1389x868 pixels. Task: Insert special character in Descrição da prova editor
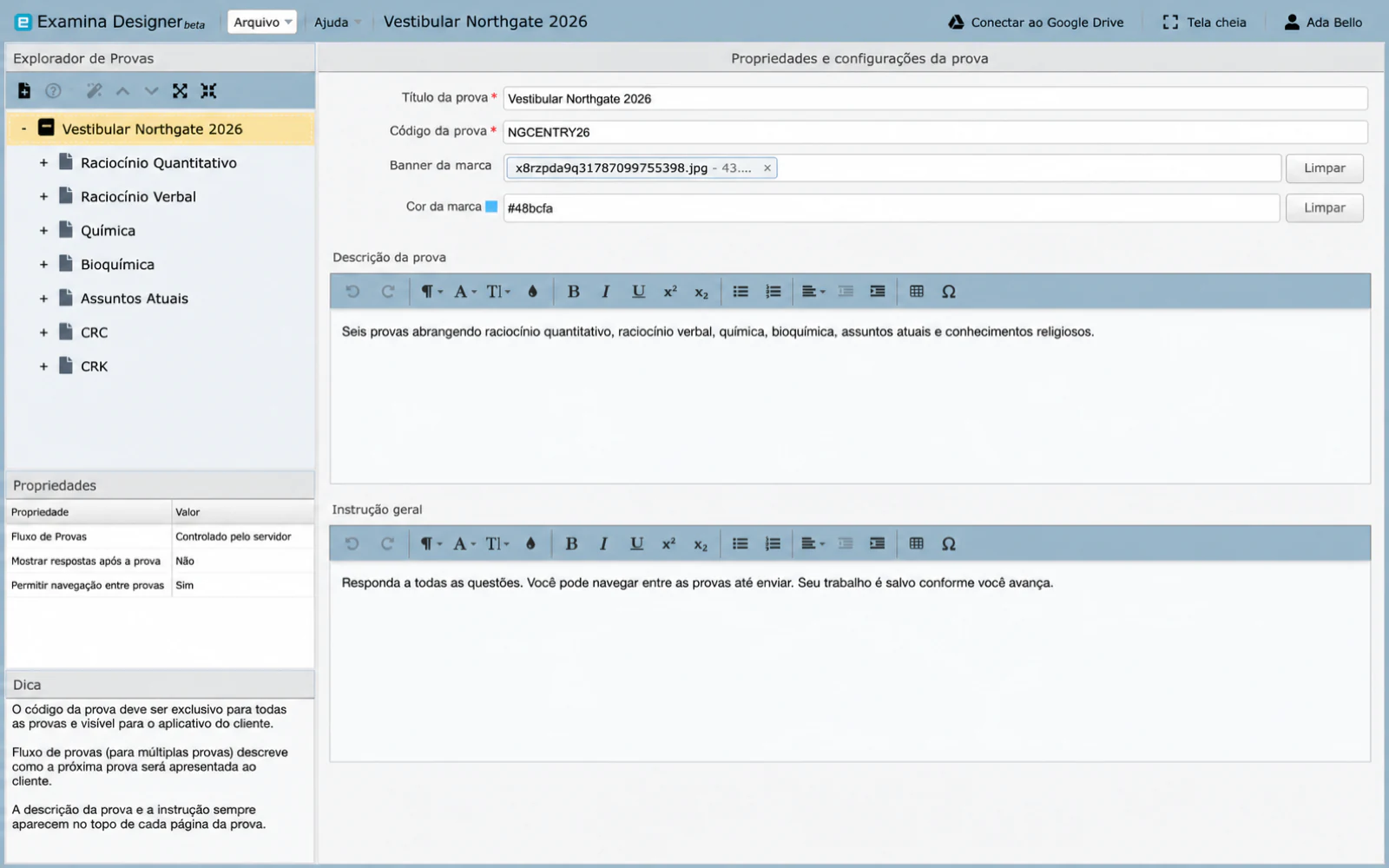click(949, 292)
